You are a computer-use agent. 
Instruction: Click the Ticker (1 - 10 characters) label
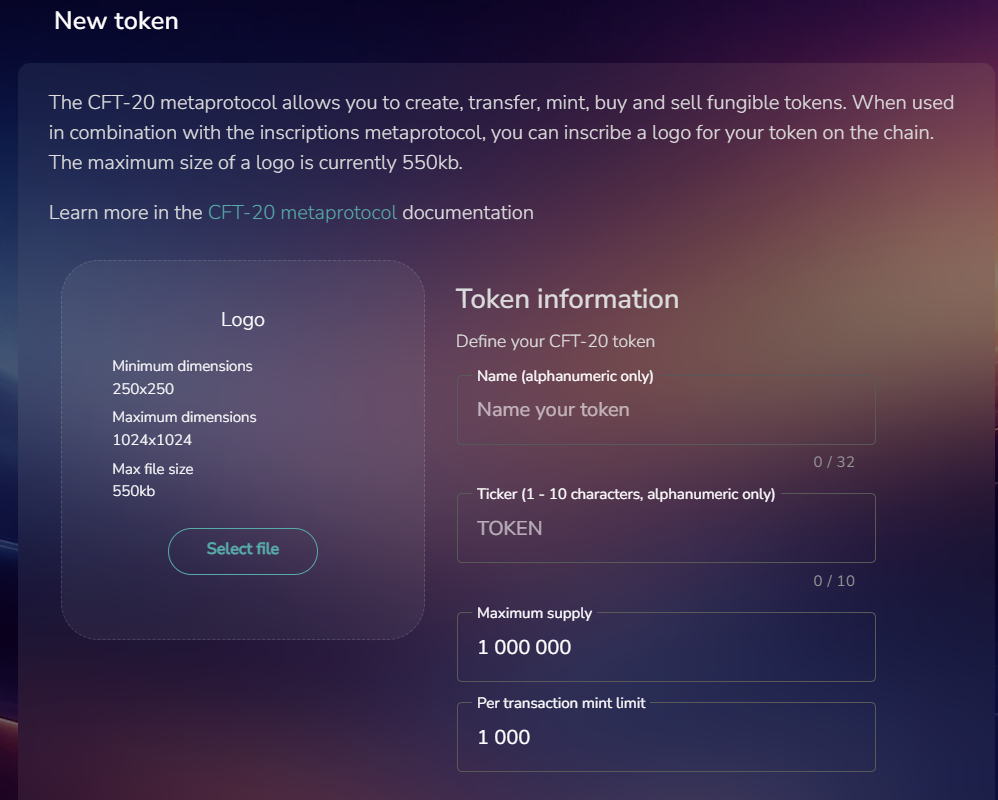[626, 495]
